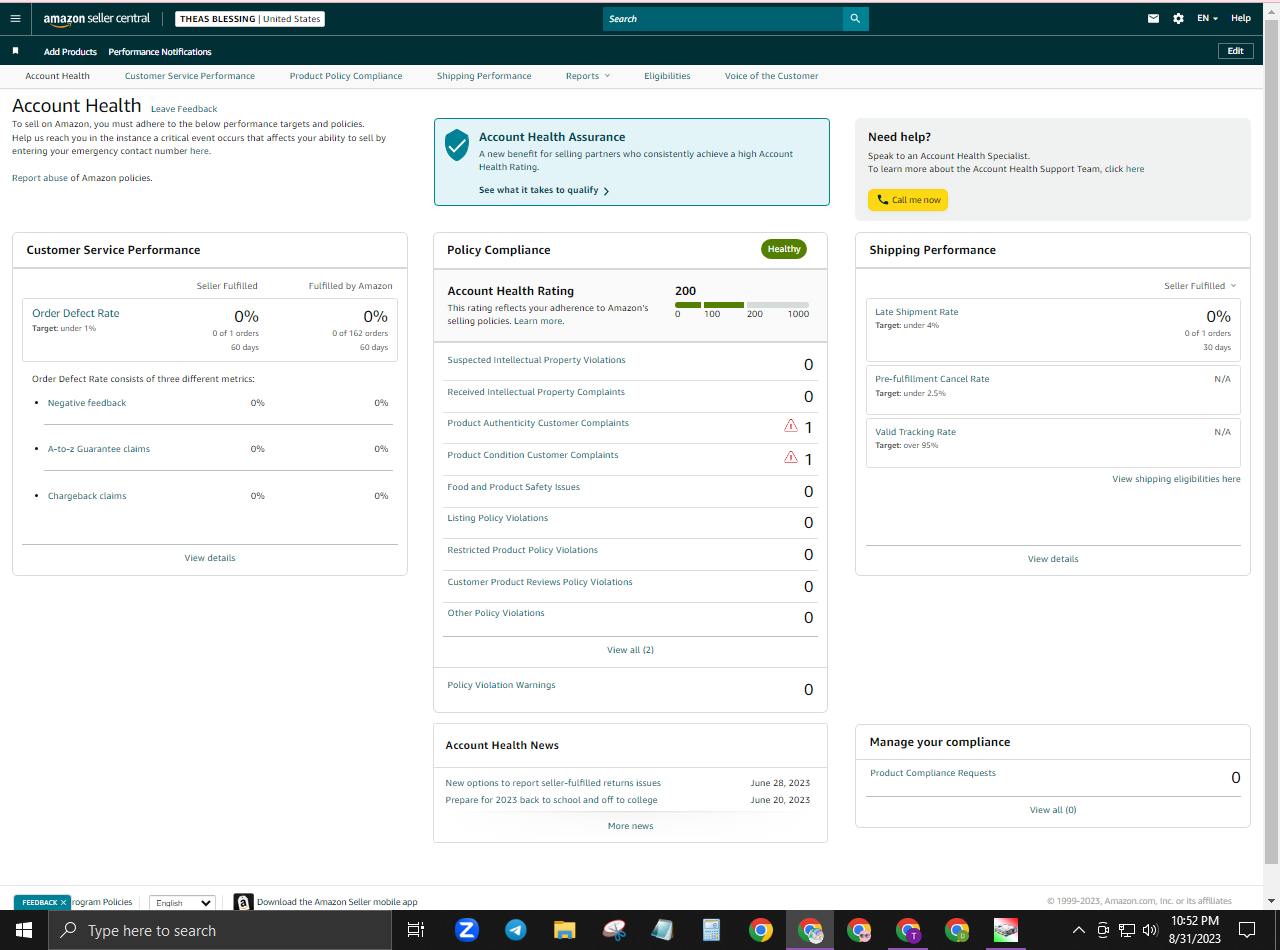Open the Shipping Performance tab
Image resolution: width=1280 pixels, height=950 pixels.
click(x=484, y=76)
